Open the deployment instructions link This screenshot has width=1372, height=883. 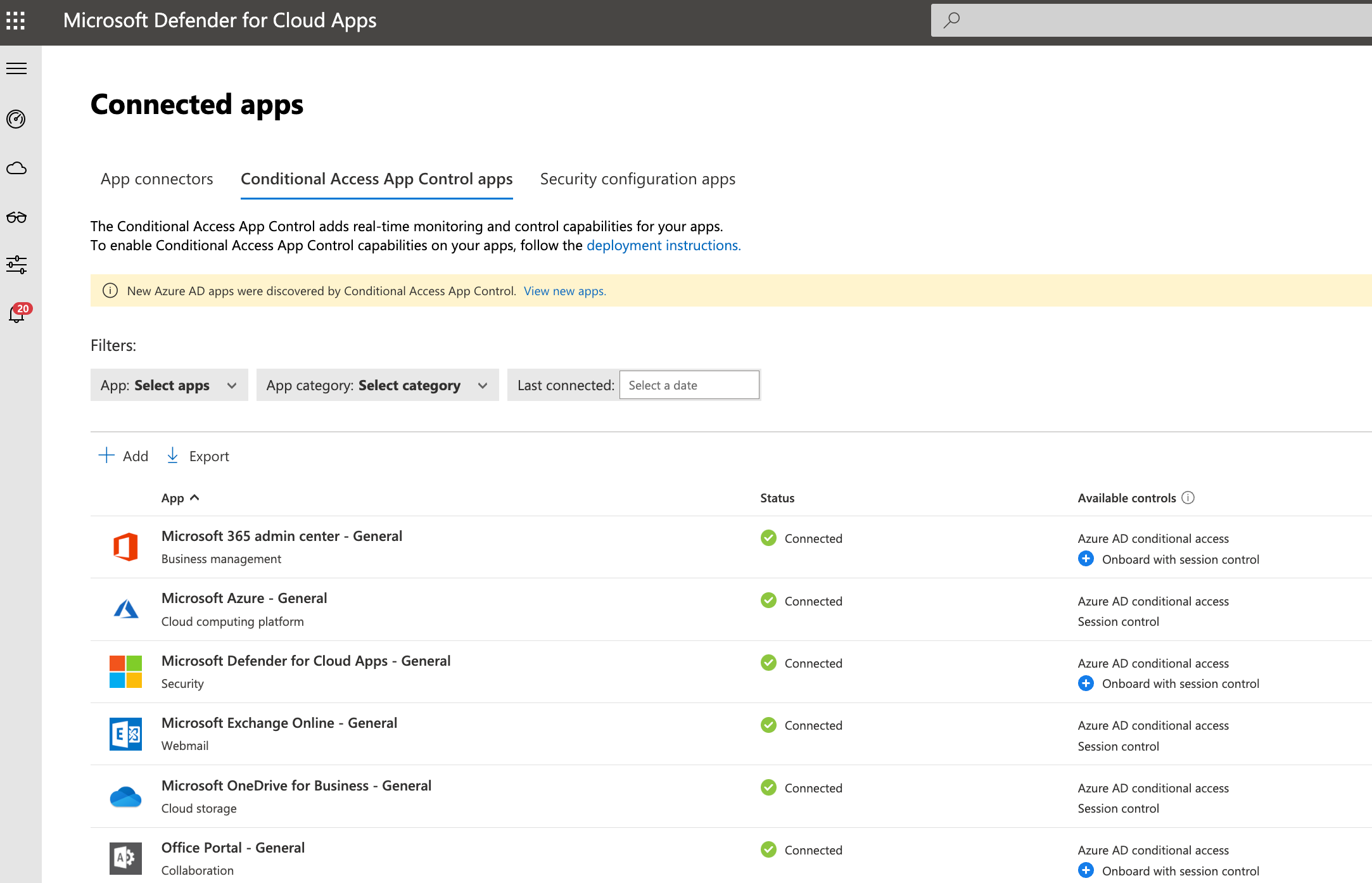pyautogui.click(x=663, y=245)
